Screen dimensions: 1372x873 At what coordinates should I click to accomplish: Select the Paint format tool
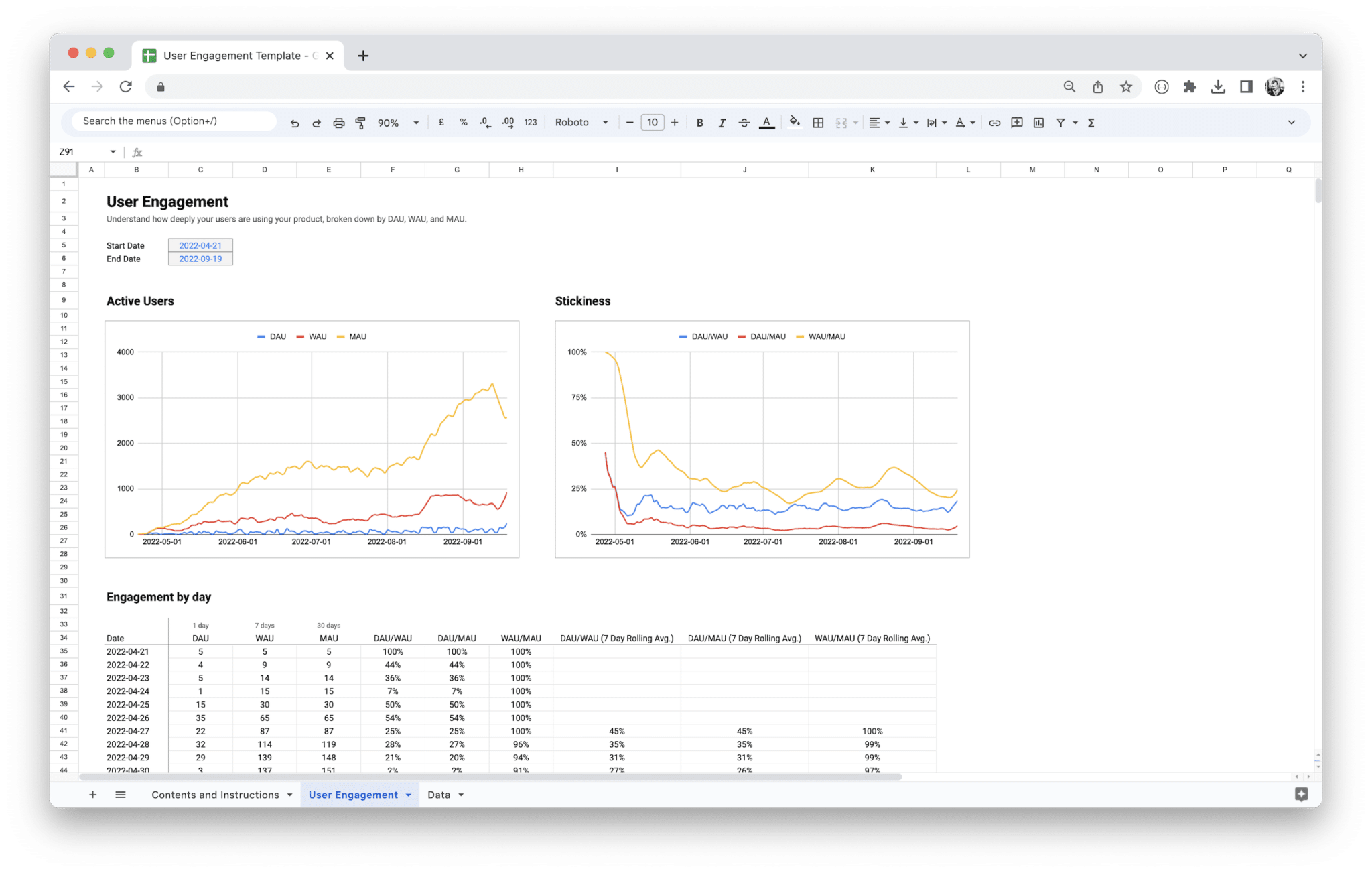pos(360,122)
